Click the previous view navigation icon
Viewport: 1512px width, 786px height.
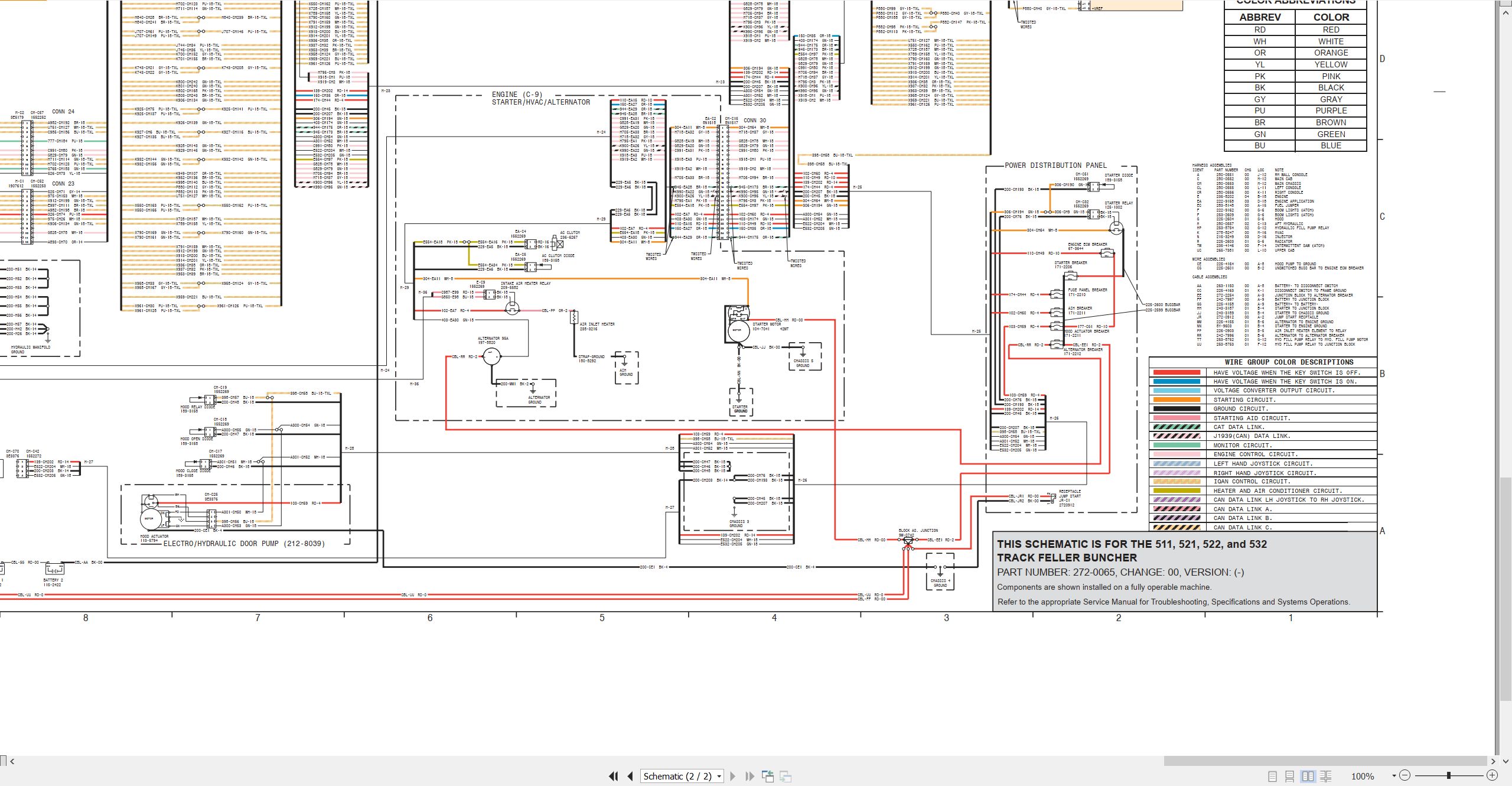[768, 776]
